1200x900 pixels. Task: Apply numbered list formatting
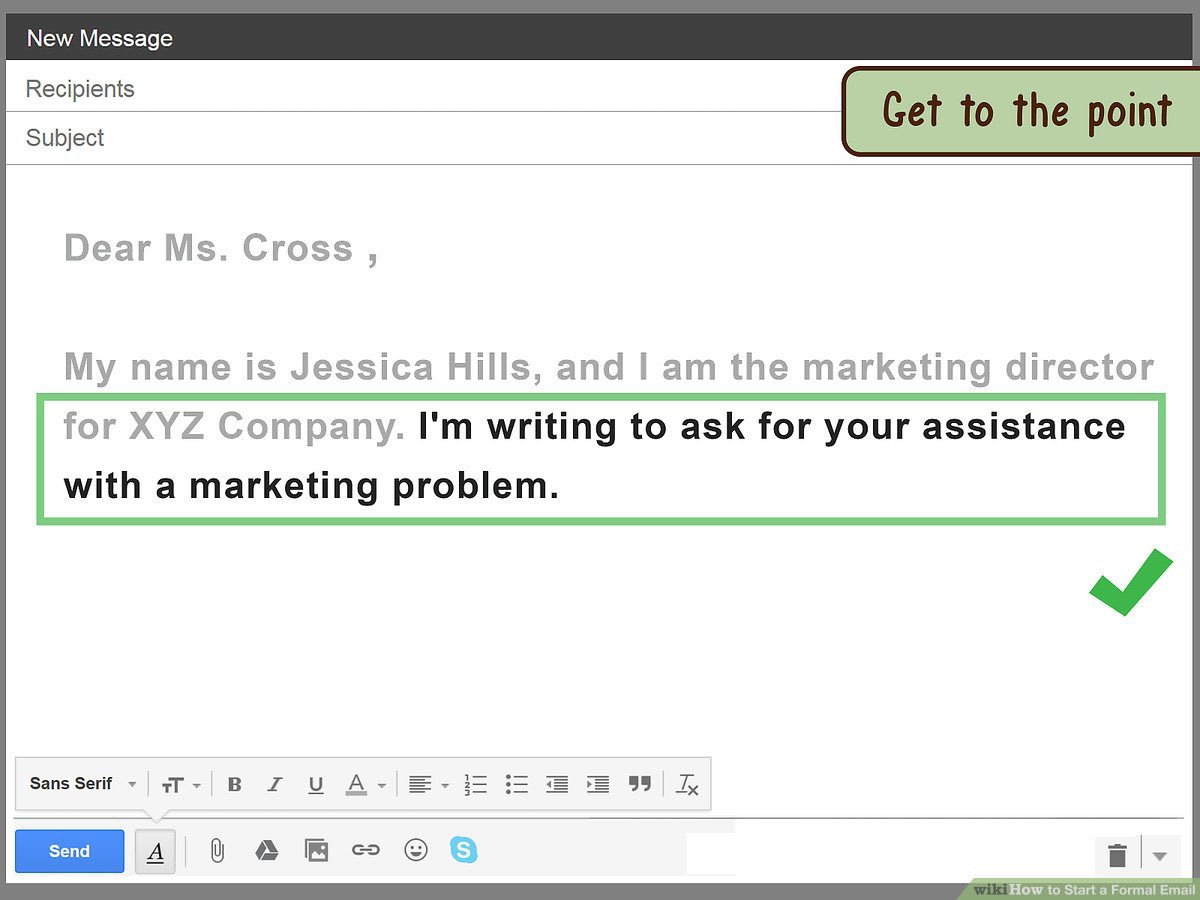click(476, 785)
